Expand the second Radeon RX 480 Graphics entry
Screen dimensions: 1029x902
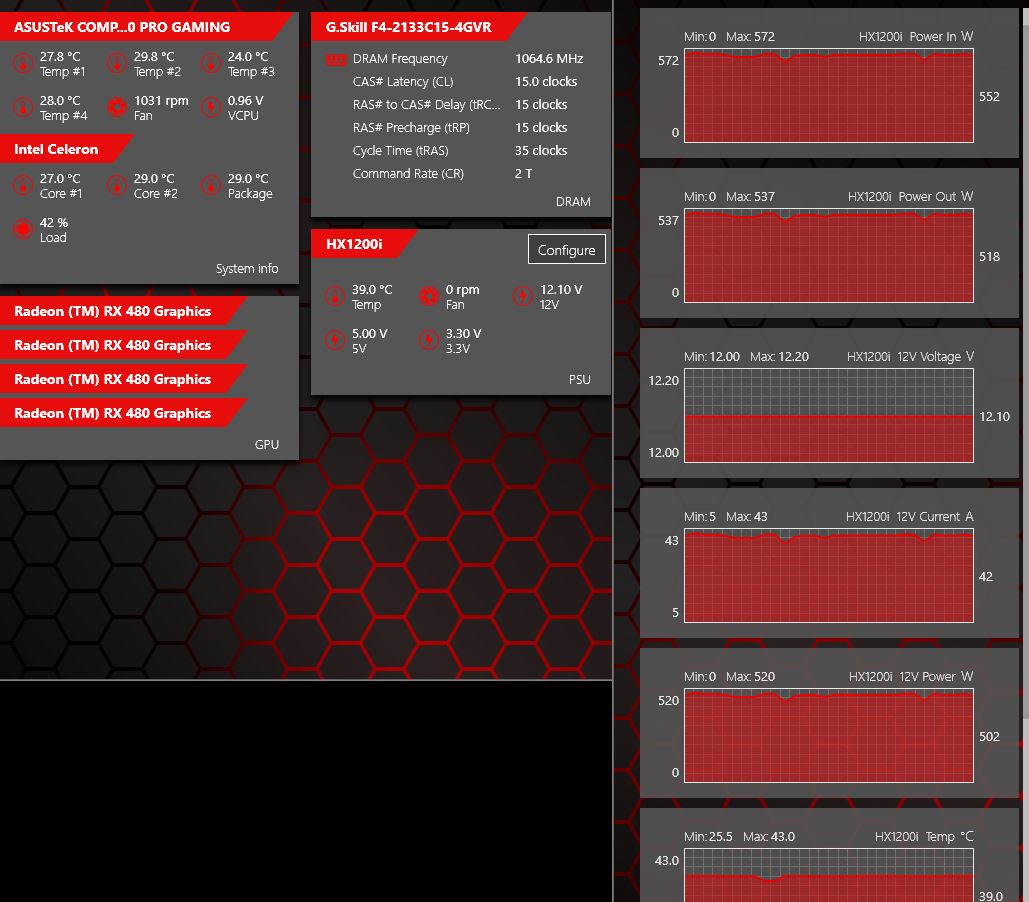tap(123, 345)
